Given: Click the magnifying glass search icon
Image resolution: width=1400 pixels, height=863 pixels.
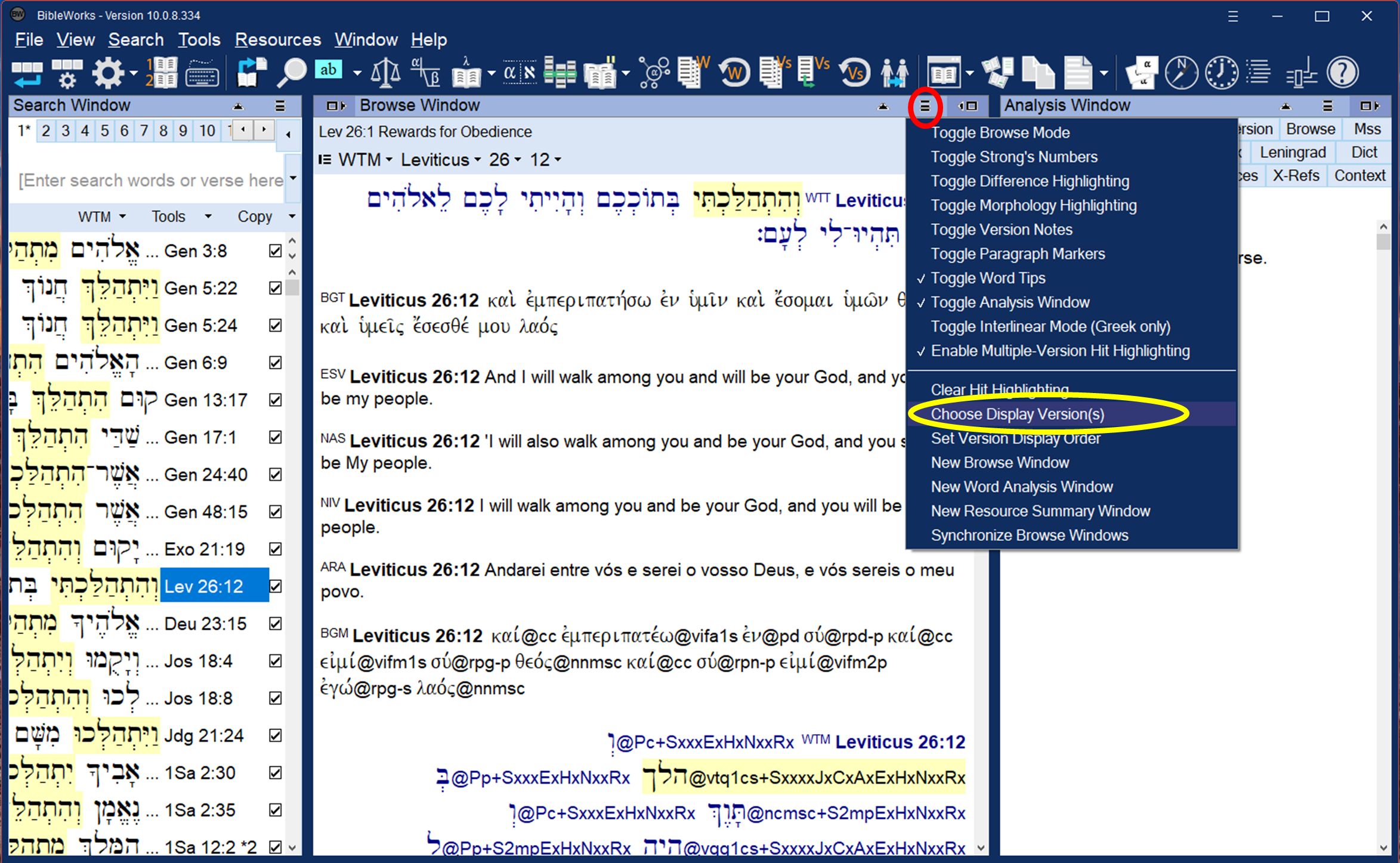Looking at the screenshot, I should pos(292,73).
